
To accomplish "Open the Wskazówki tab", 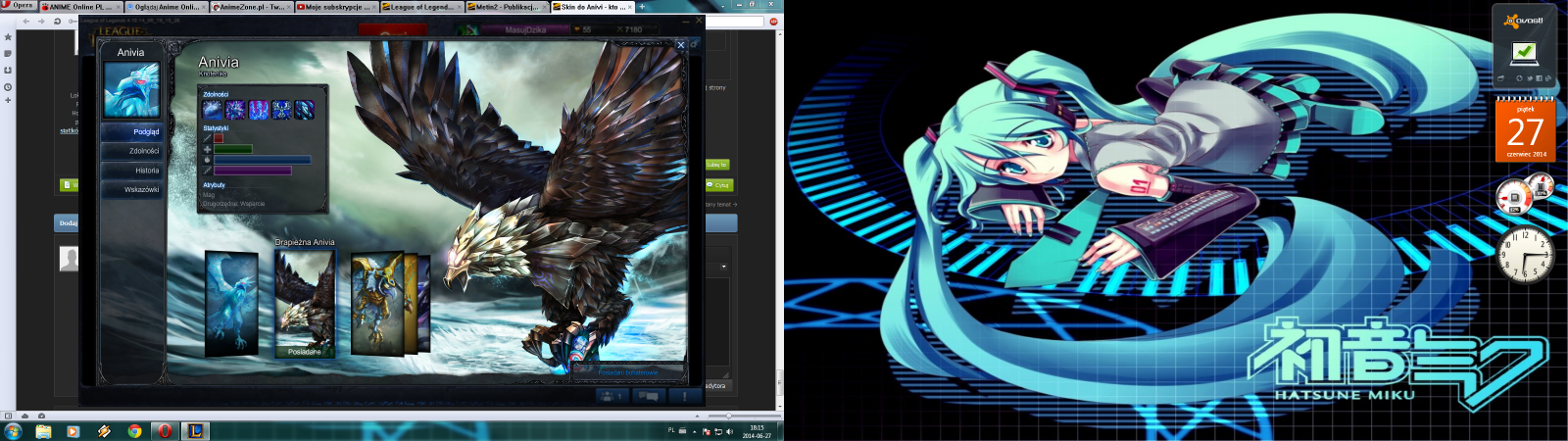I will pyautogui.click(x=132, y=189).
